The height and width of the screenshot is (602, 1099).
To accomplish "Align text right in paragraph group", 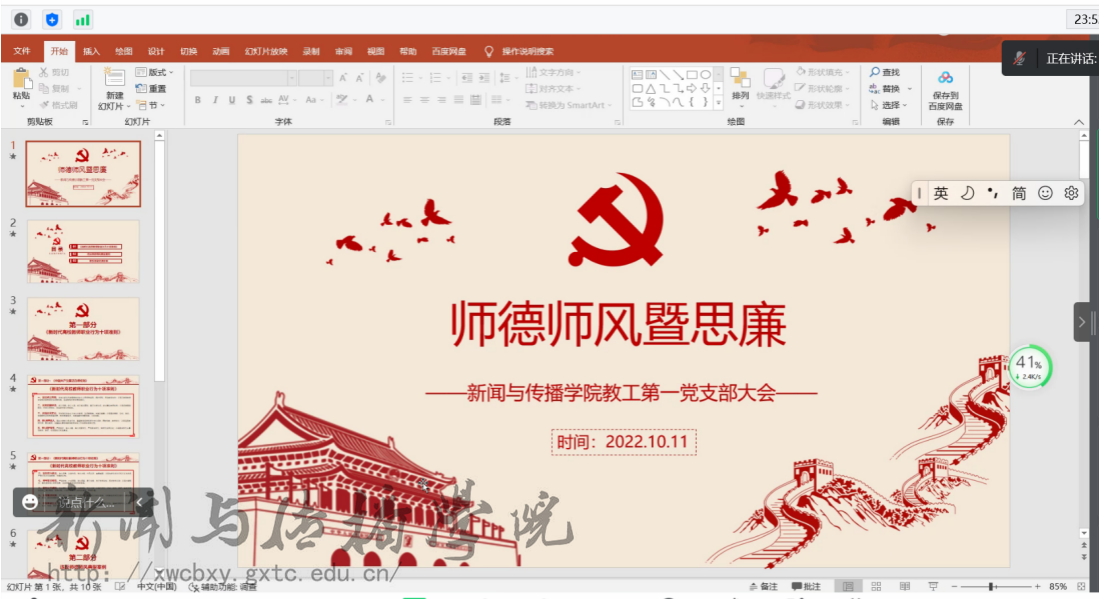I will (442, 100).
